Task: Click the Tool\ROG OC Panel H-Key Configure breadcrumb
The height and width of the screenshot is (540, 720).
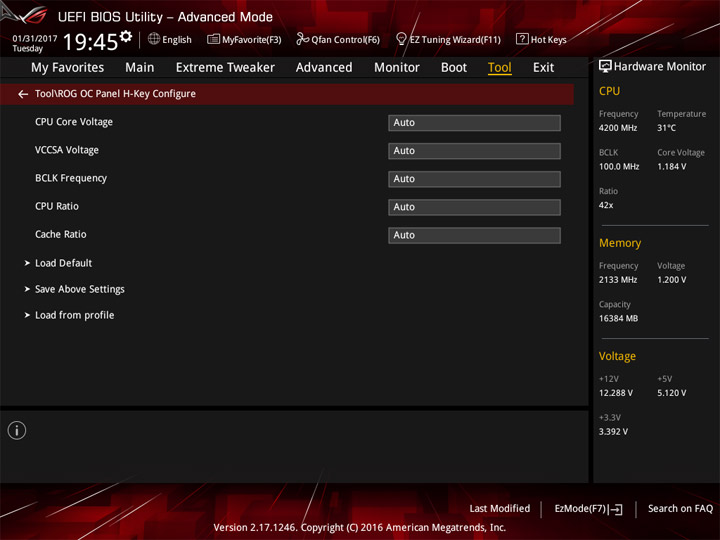Action: pyautogui.click(x=115, y=94)
